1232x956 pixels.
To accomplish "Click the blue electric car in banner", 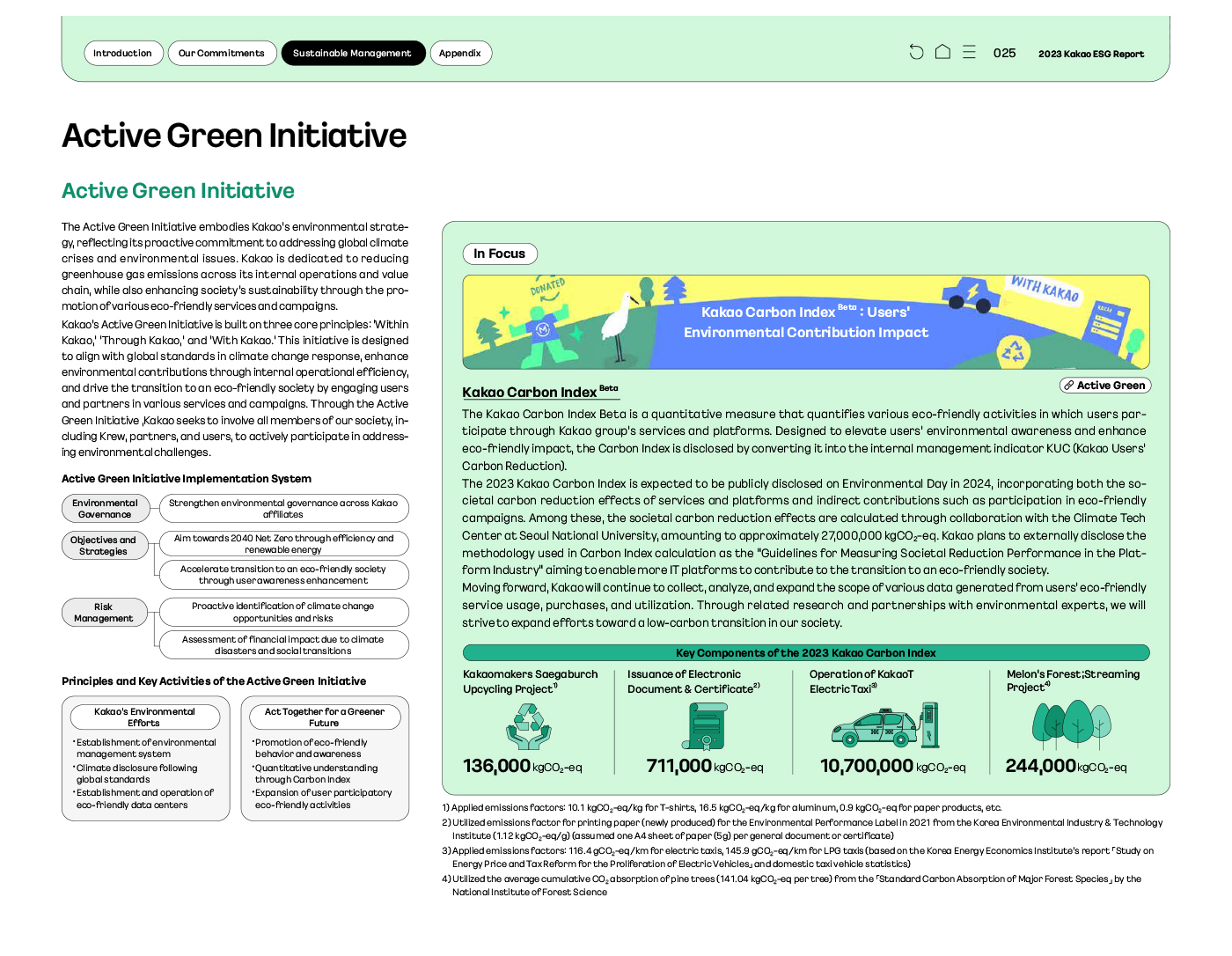I will click(972, 295).
